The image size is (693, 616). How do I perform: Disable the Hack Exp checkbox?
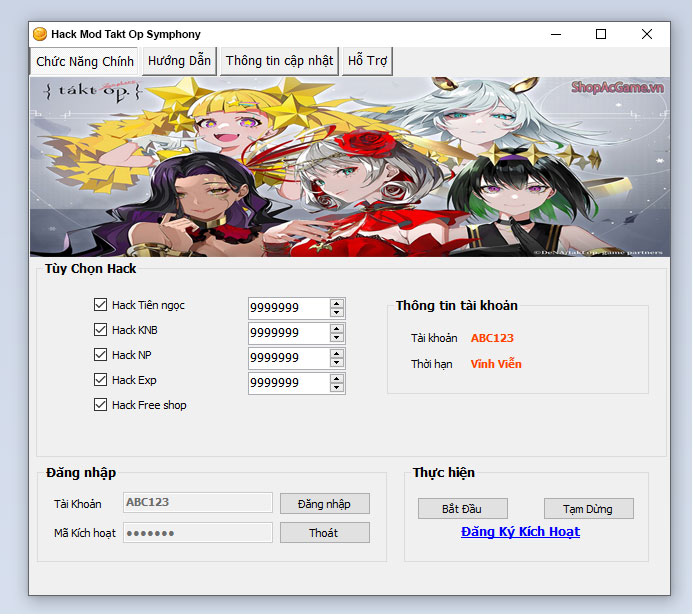point(100,380)
